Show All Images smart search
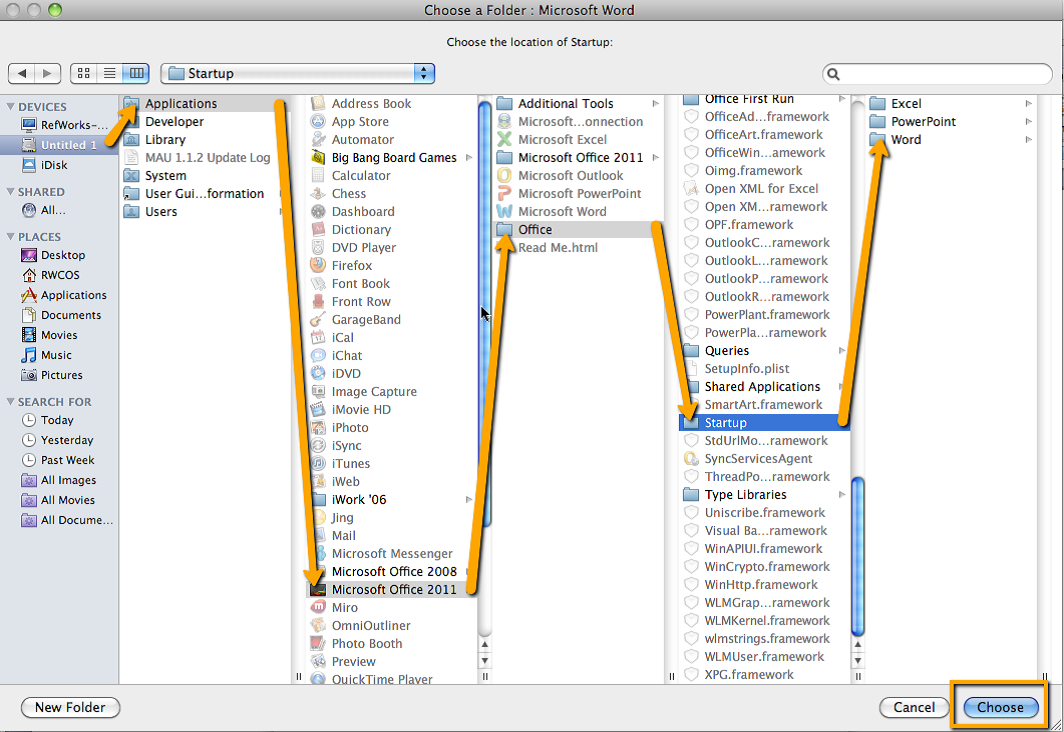 [59, 480]
